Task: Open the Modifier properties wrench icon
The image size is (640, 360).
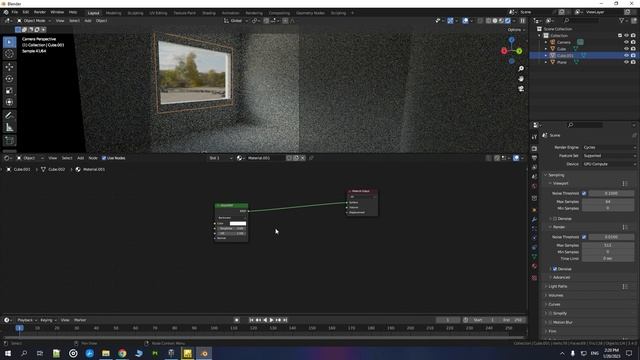Action: pos(534,220)
